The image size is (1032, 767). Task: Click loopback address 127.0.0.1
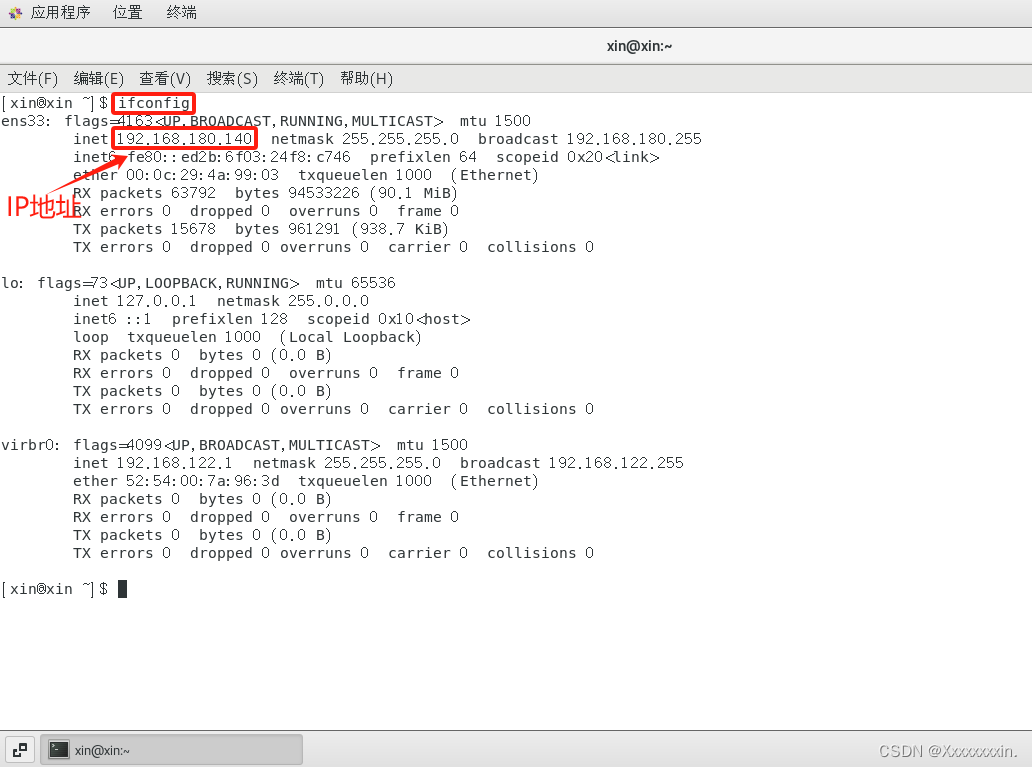[x=156, y=301]
